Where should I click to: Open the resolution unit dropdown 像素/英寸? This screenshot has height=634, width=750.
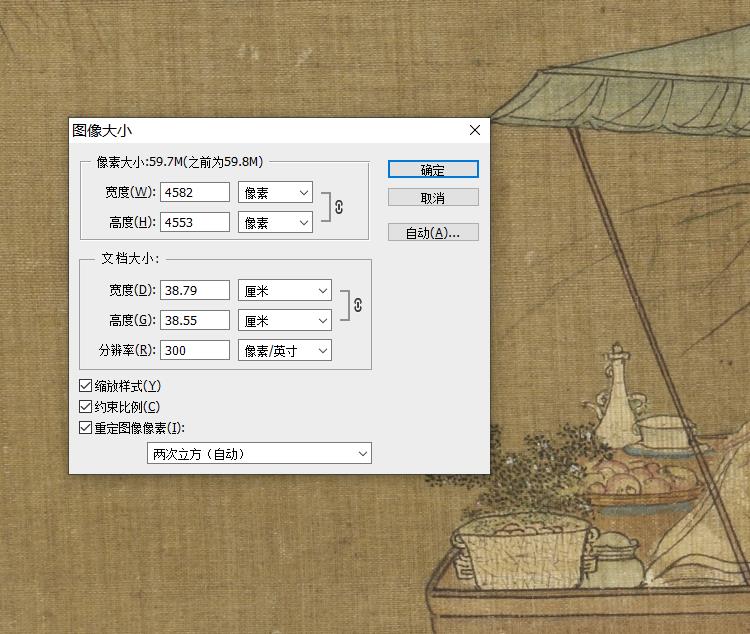point(285,350)
